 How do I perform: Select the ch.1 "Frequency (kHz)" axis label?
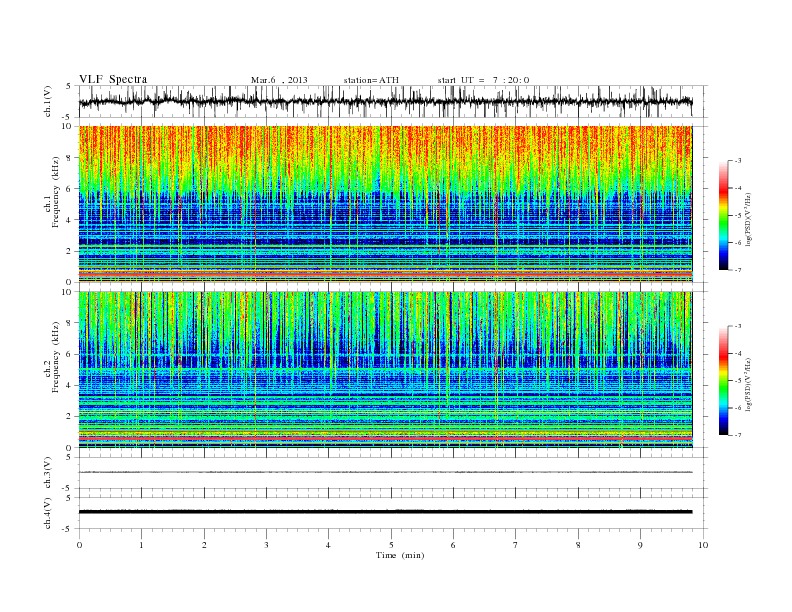(56, 192)
